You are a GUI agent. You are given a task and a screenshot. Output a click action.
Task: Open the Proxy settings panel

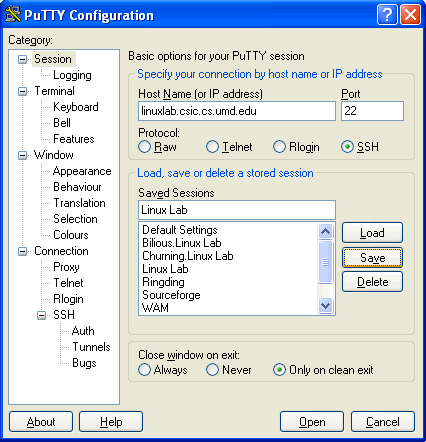66,267
